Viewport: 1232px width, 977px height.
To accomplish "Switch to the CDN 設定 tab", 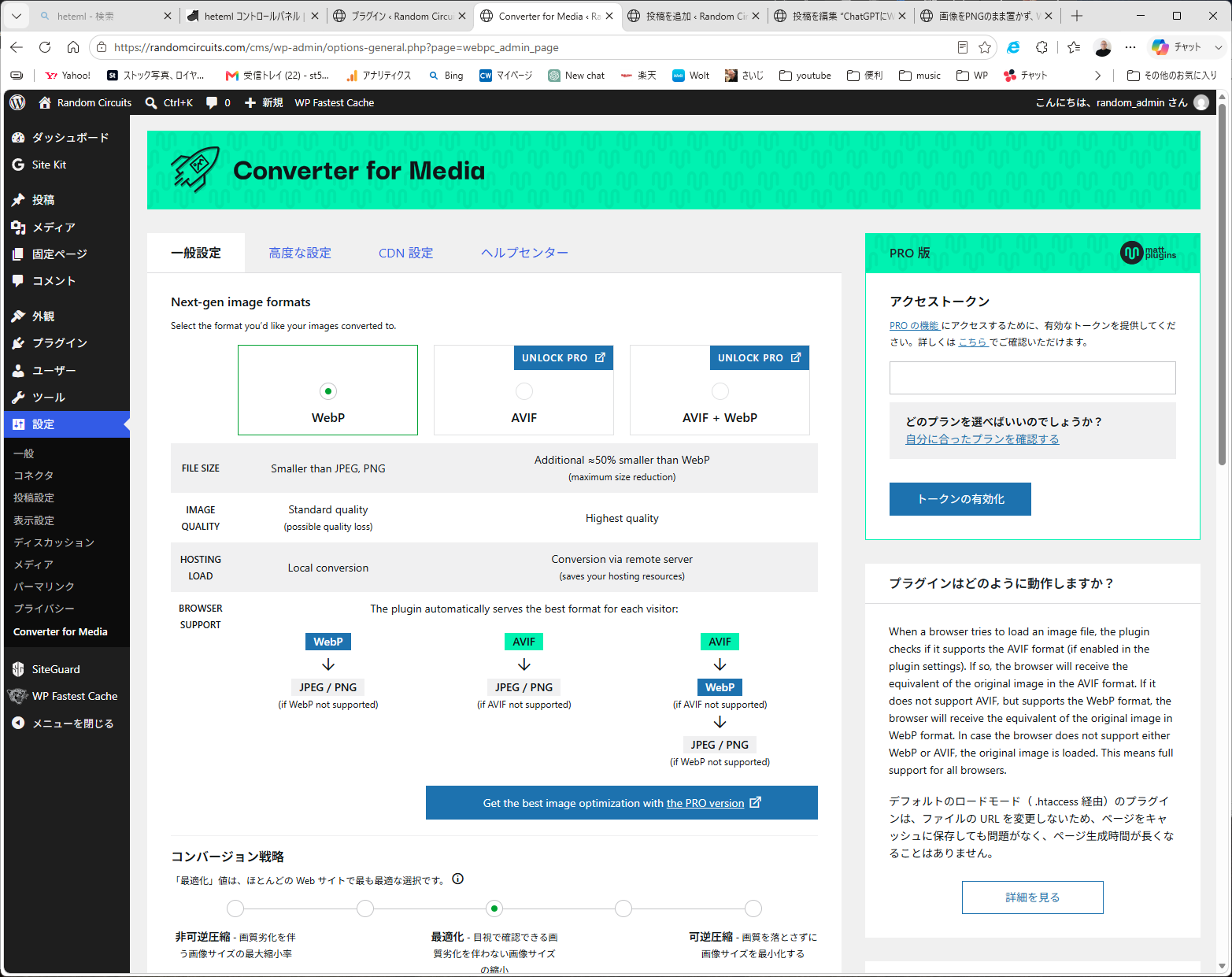I will [406, 253].
